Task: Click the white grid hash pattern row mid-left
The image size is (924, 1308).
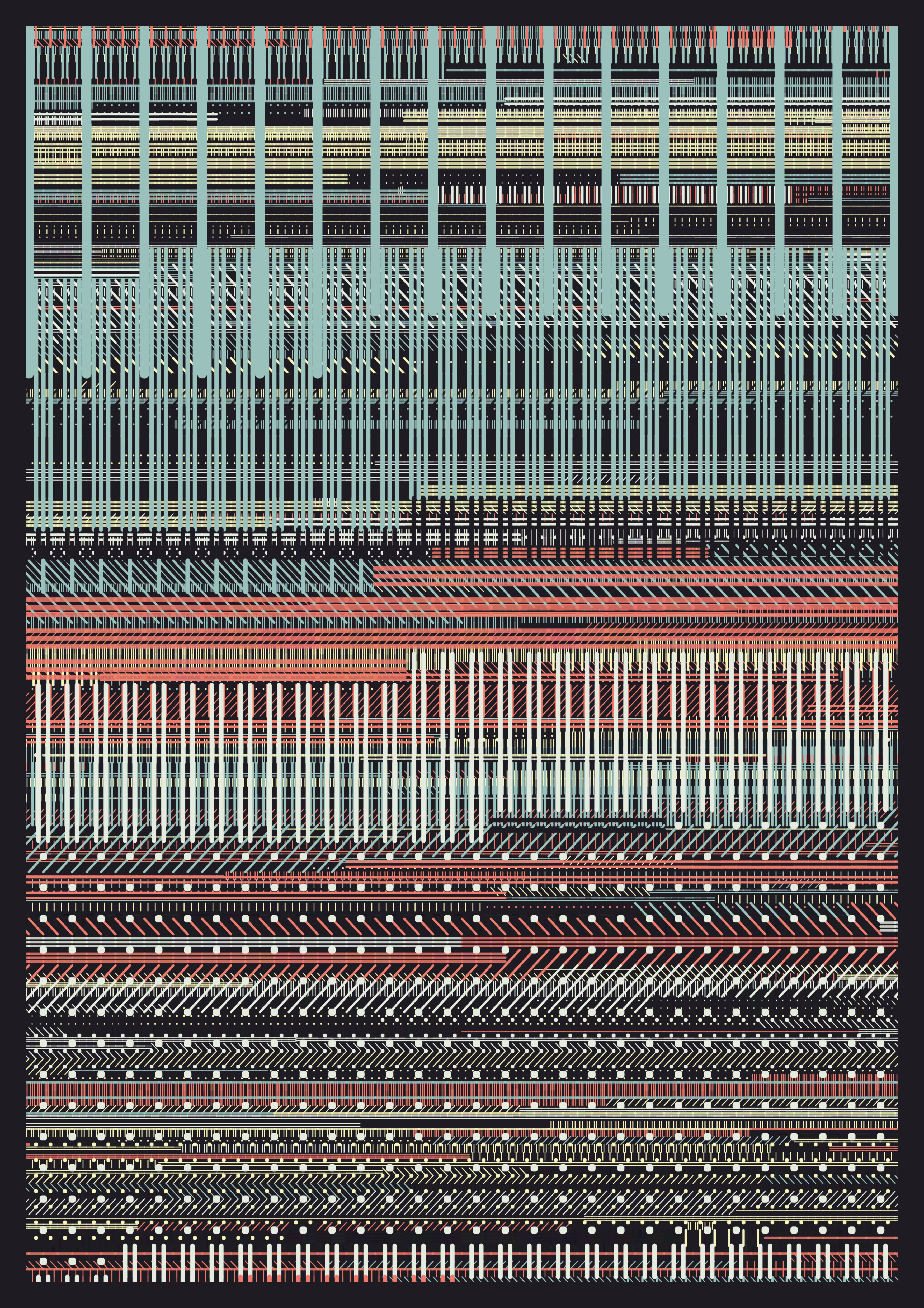Action: point(228,538)
